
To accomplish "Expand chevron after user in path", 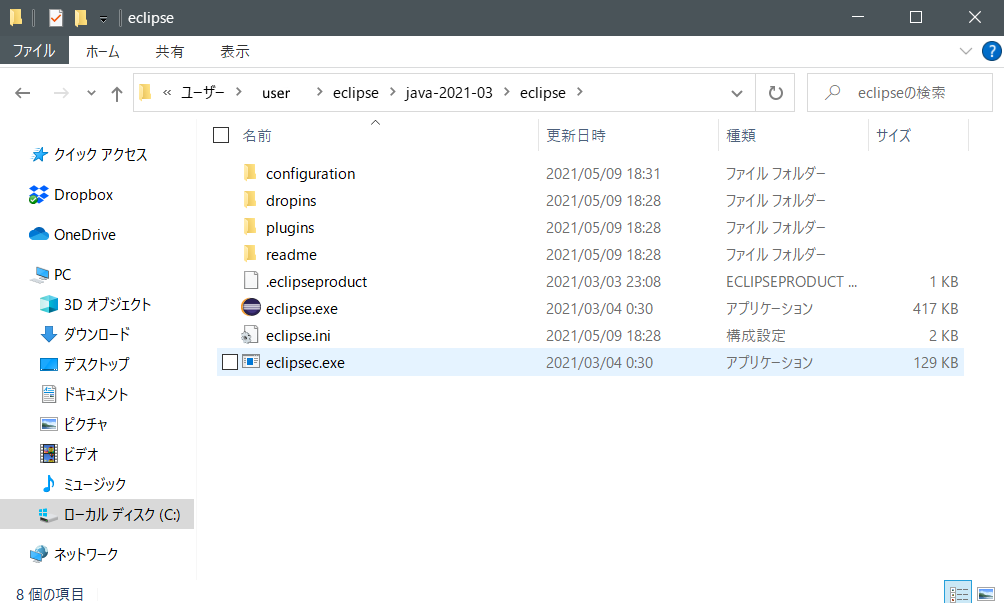I will click(319, 92).
